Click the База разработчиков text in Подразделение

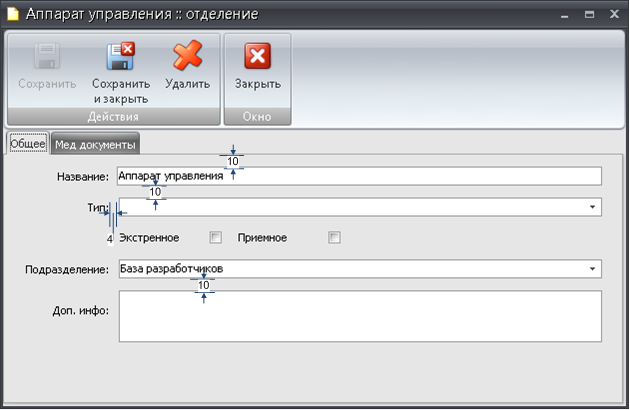pyautogui.click(x=165, y=269)
